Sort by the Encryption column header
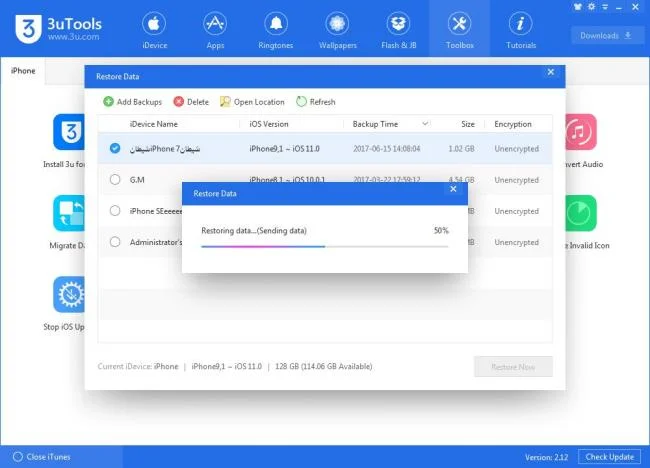This screenshot has height=468, width=650. pyautogui.click(x=512, y=124)
